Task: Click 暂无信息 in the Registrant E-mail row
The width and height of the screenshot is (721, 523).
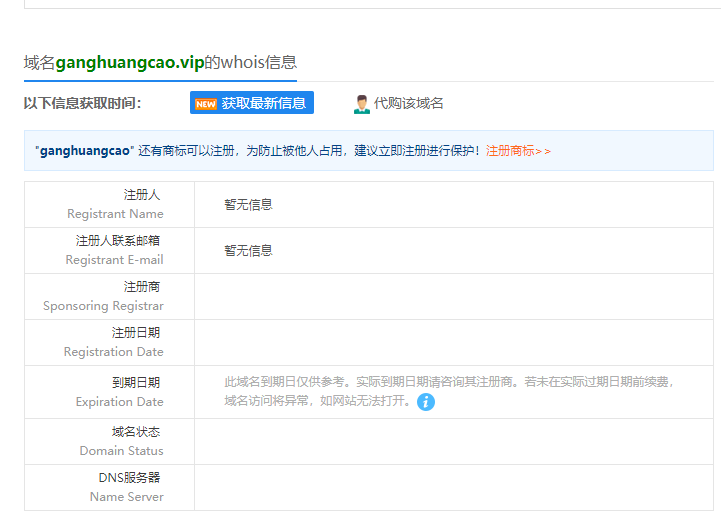Action: coord(248,251)
